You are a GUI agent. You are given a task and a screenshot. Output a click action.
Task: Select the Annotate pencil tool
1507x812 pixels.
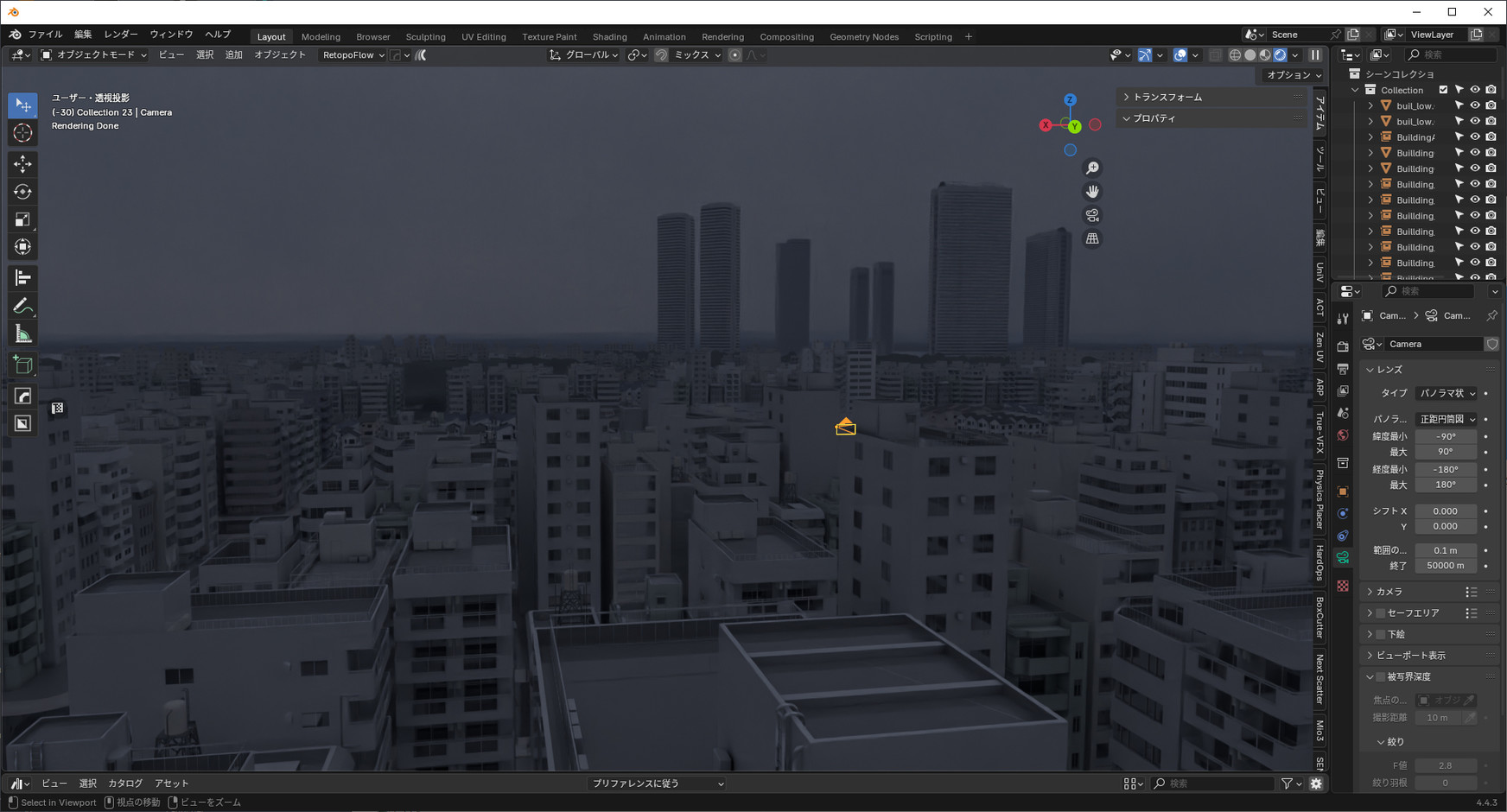point(22,307)
